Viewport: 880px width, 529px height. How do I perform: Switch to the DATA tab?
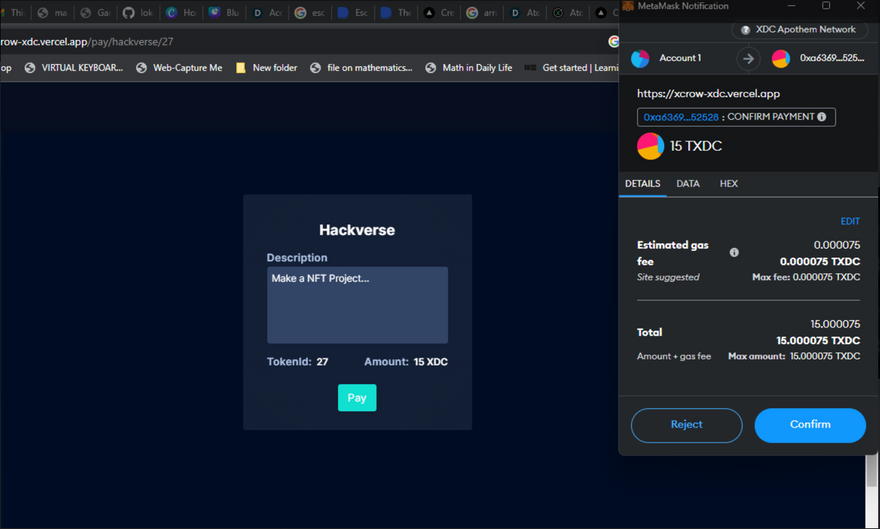688,184
